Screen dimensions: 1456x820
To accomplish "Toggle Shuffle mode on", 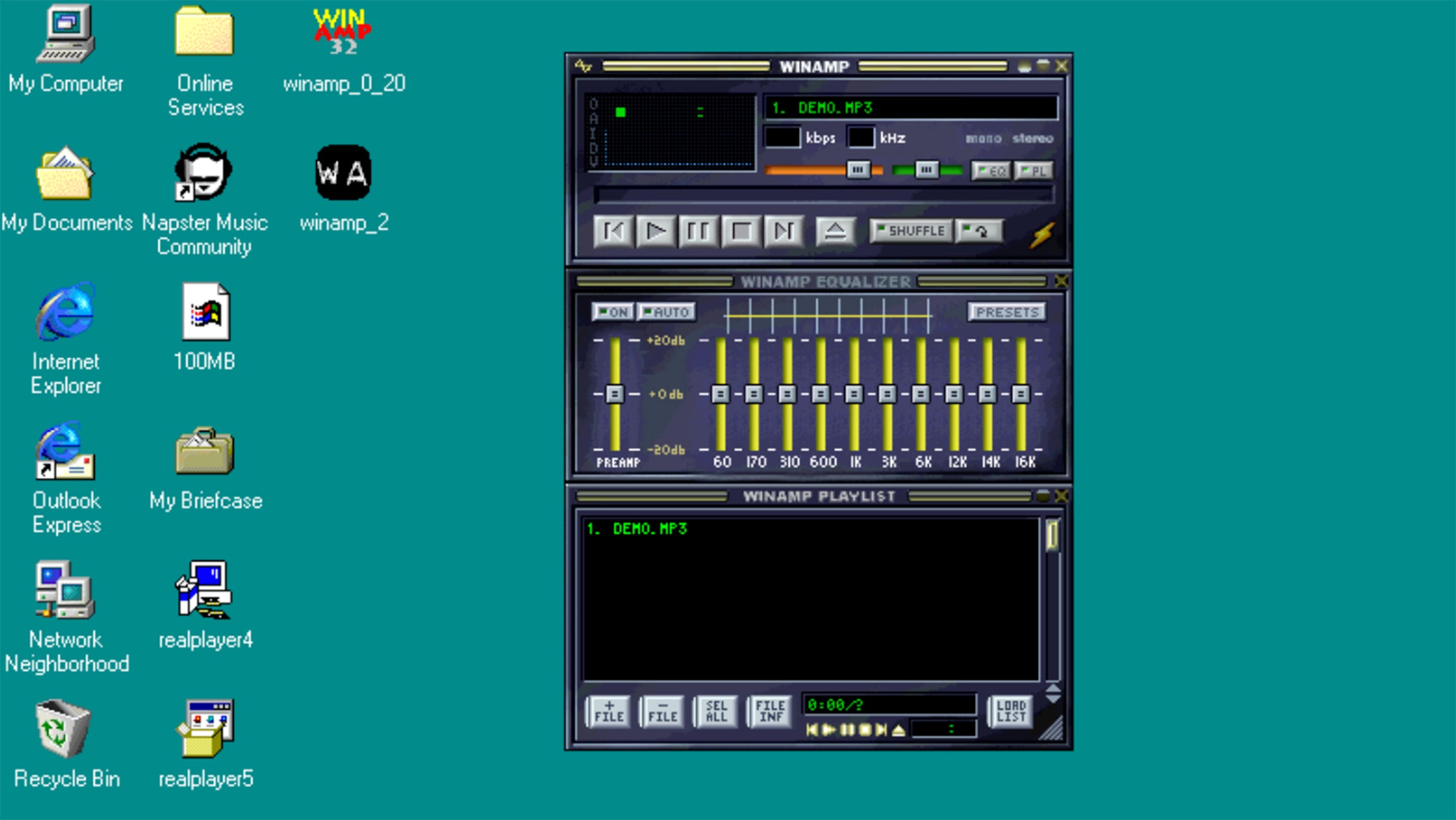I will tap(910, 231).
